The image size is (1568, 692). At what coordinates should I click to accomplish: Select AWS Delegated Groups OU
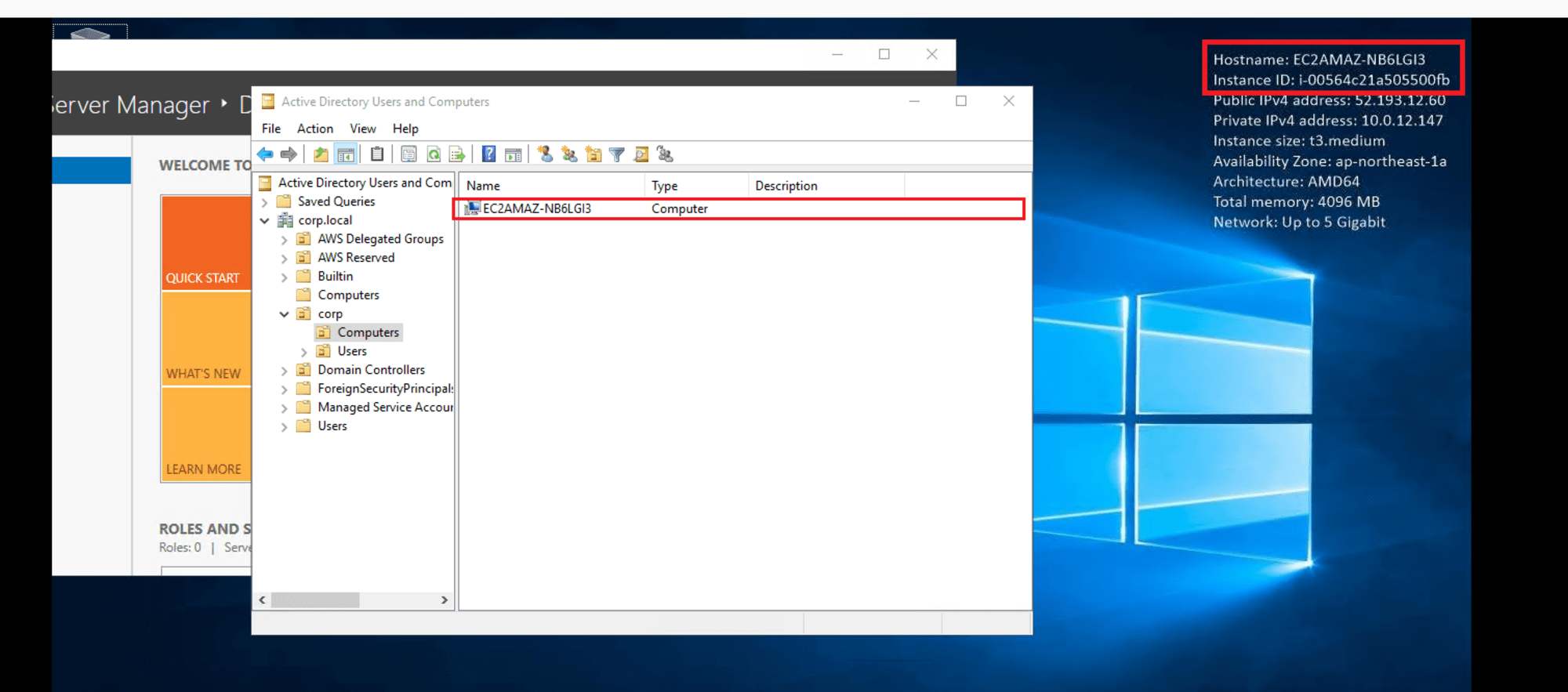click(380, 239)
